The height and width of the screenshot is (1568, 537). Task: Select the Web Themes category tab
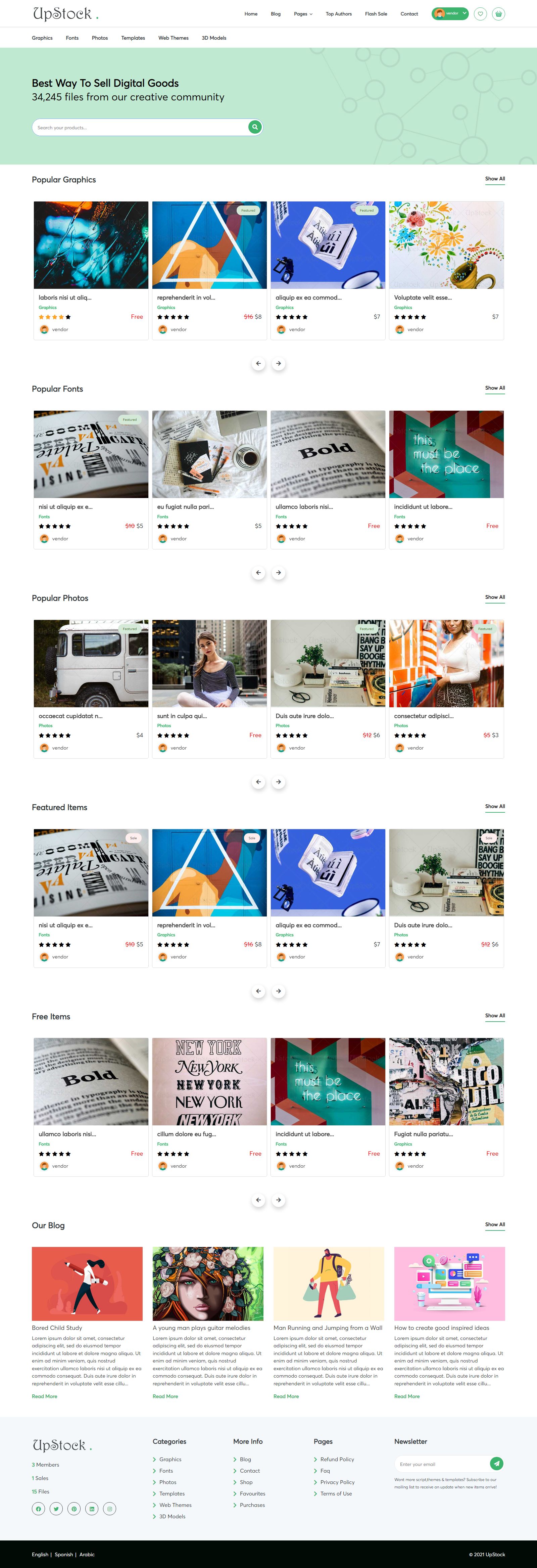pos(173,38)
